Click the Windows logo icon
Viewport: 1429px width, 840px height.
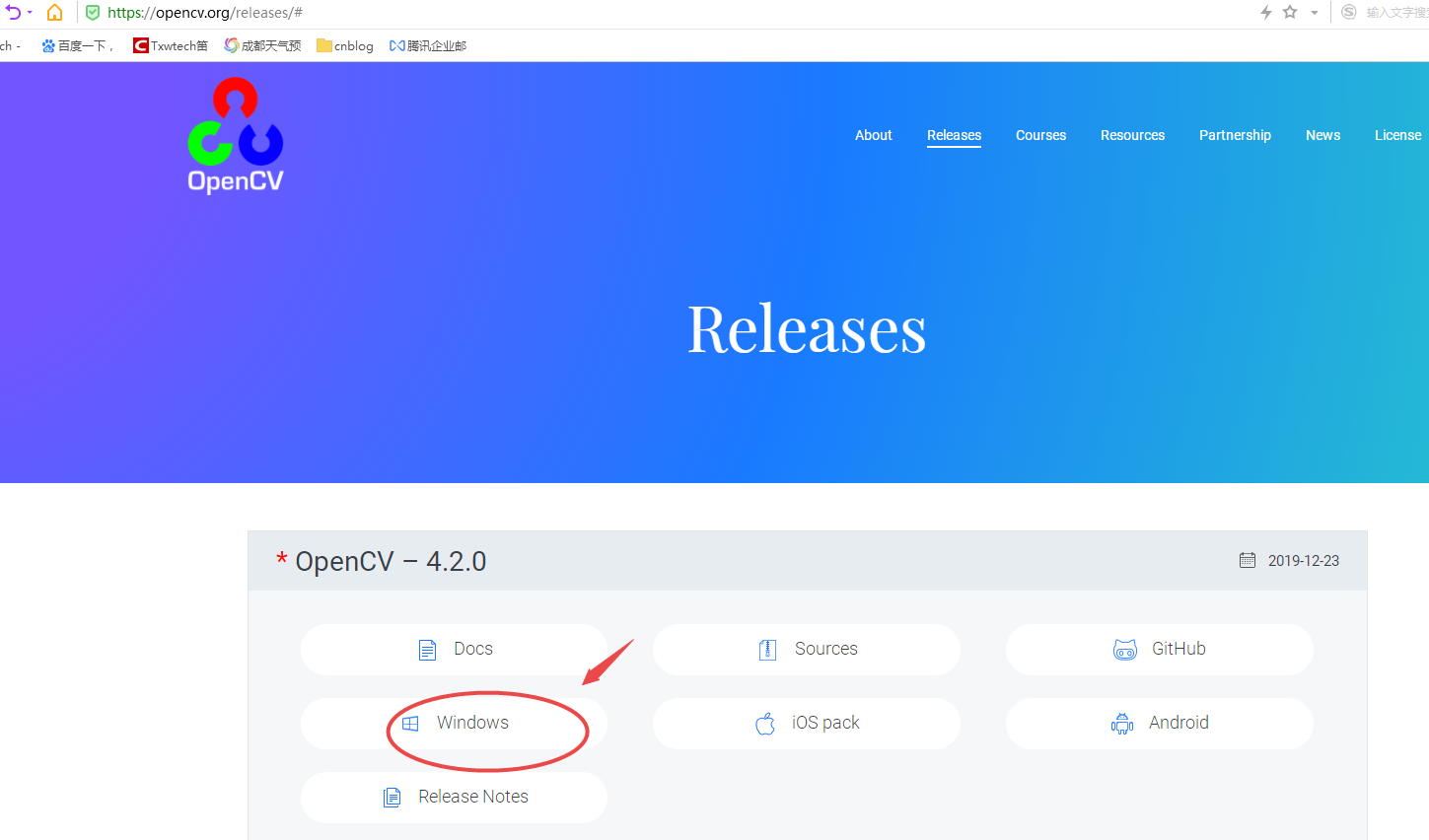(410, 724)
